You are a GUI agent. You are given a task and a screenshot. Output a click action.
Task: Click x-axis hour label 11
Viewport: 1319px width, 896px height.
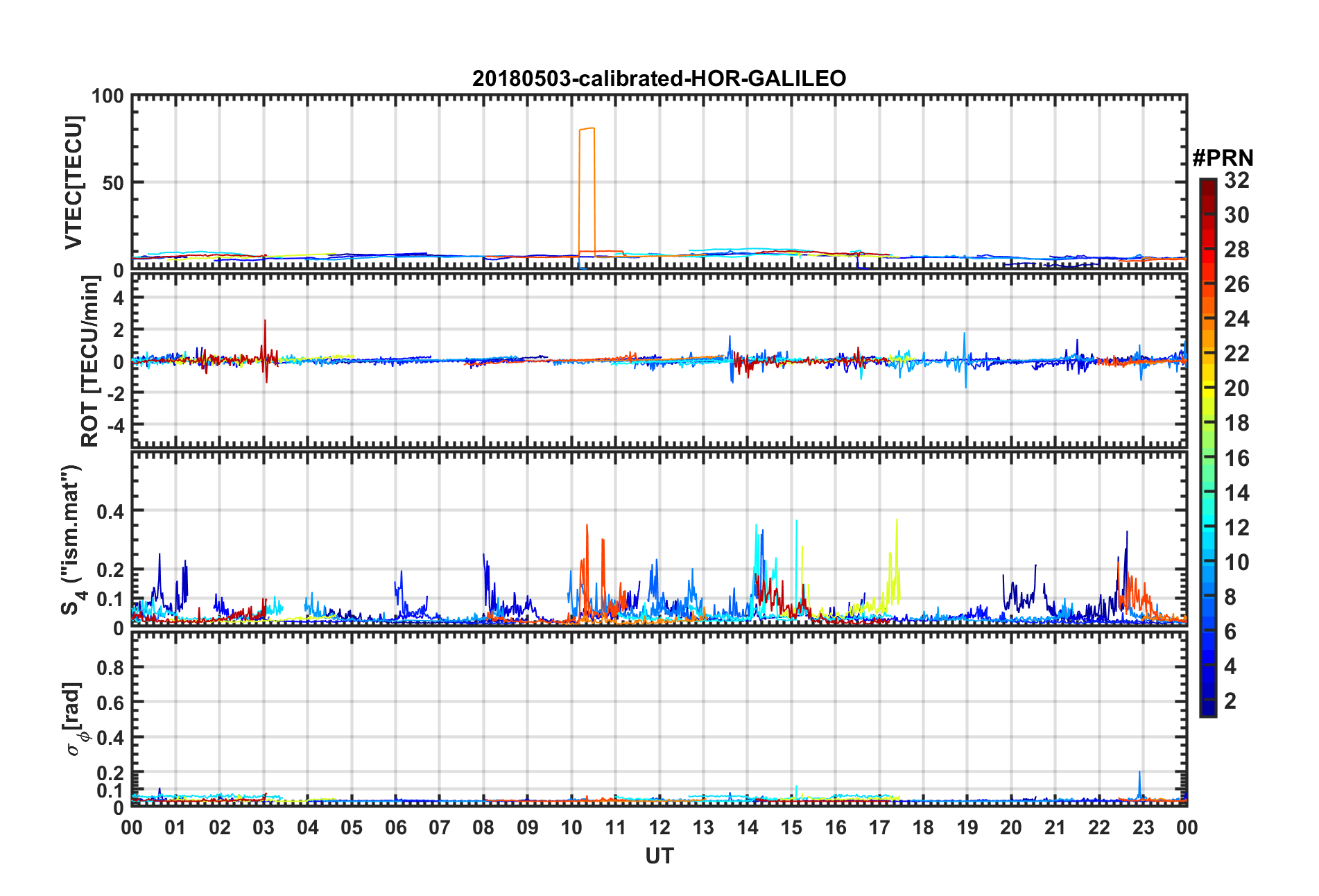tap(616, 827)
